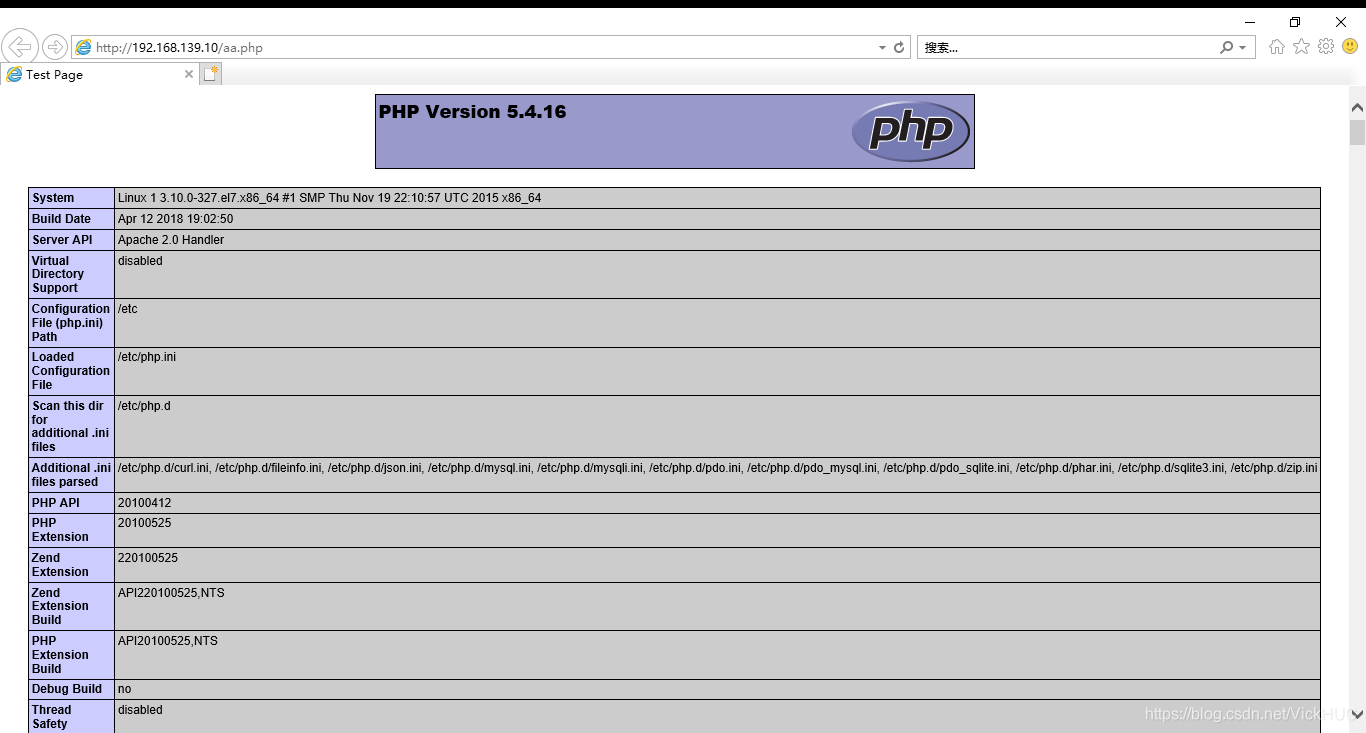1366x733 pixels.
Task: Click the vertical scrollbar thumb
Action: tap(1357, 133)
